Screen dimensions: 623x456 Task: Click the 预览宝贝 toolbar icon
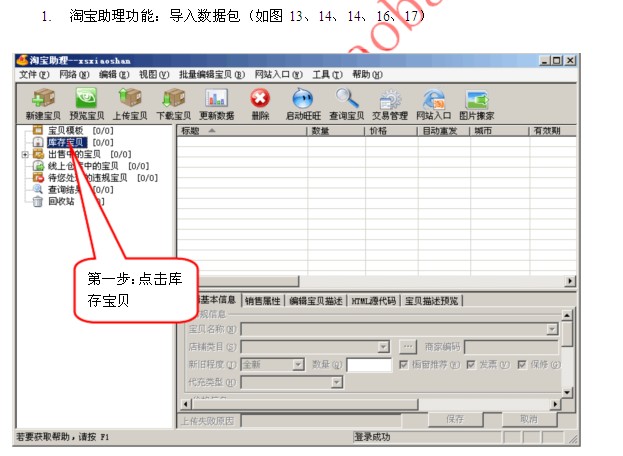pos(85,99)
